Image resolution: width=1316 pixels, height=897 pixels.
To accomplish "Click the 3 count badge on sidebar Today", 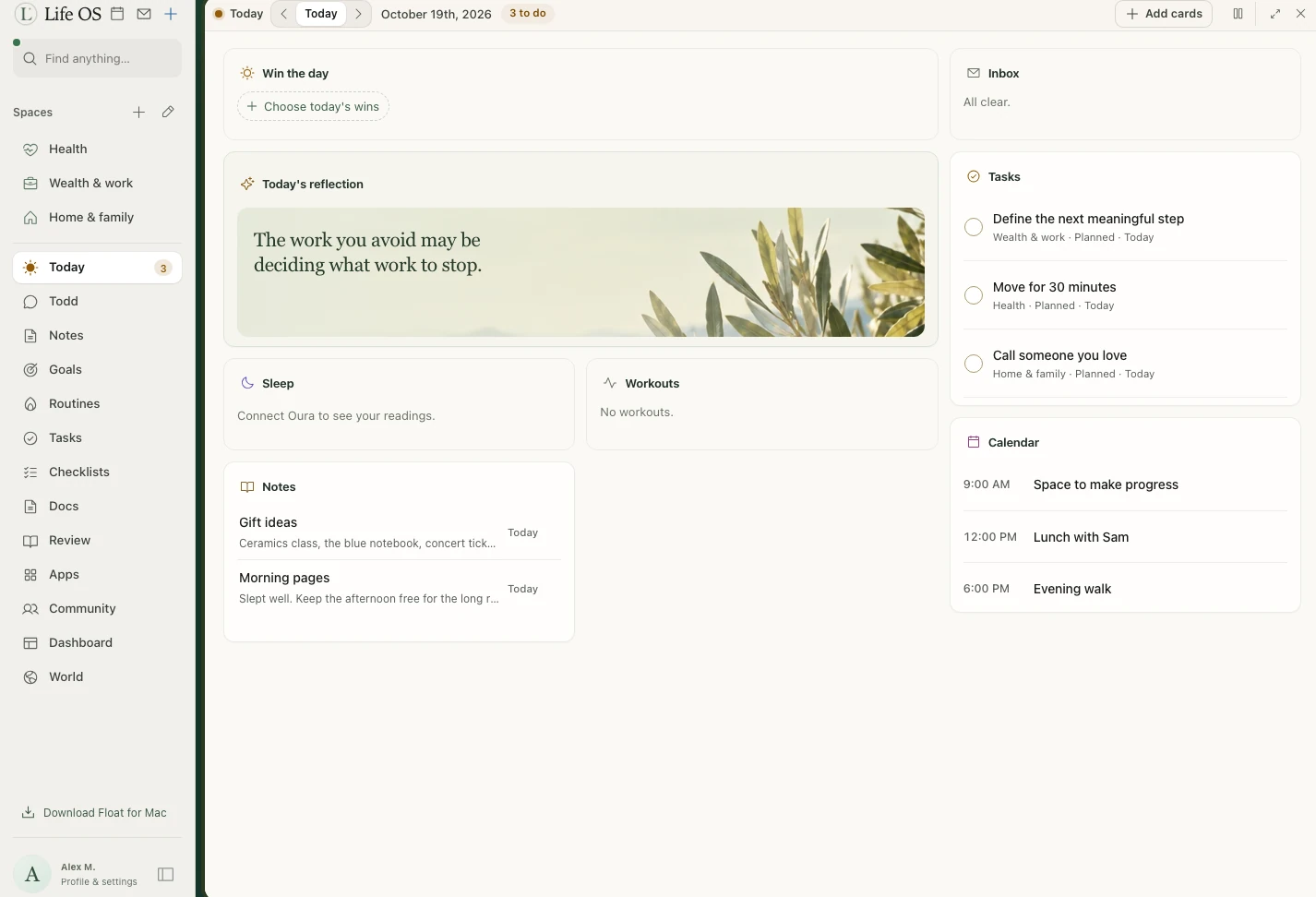I will click(163, 269).
